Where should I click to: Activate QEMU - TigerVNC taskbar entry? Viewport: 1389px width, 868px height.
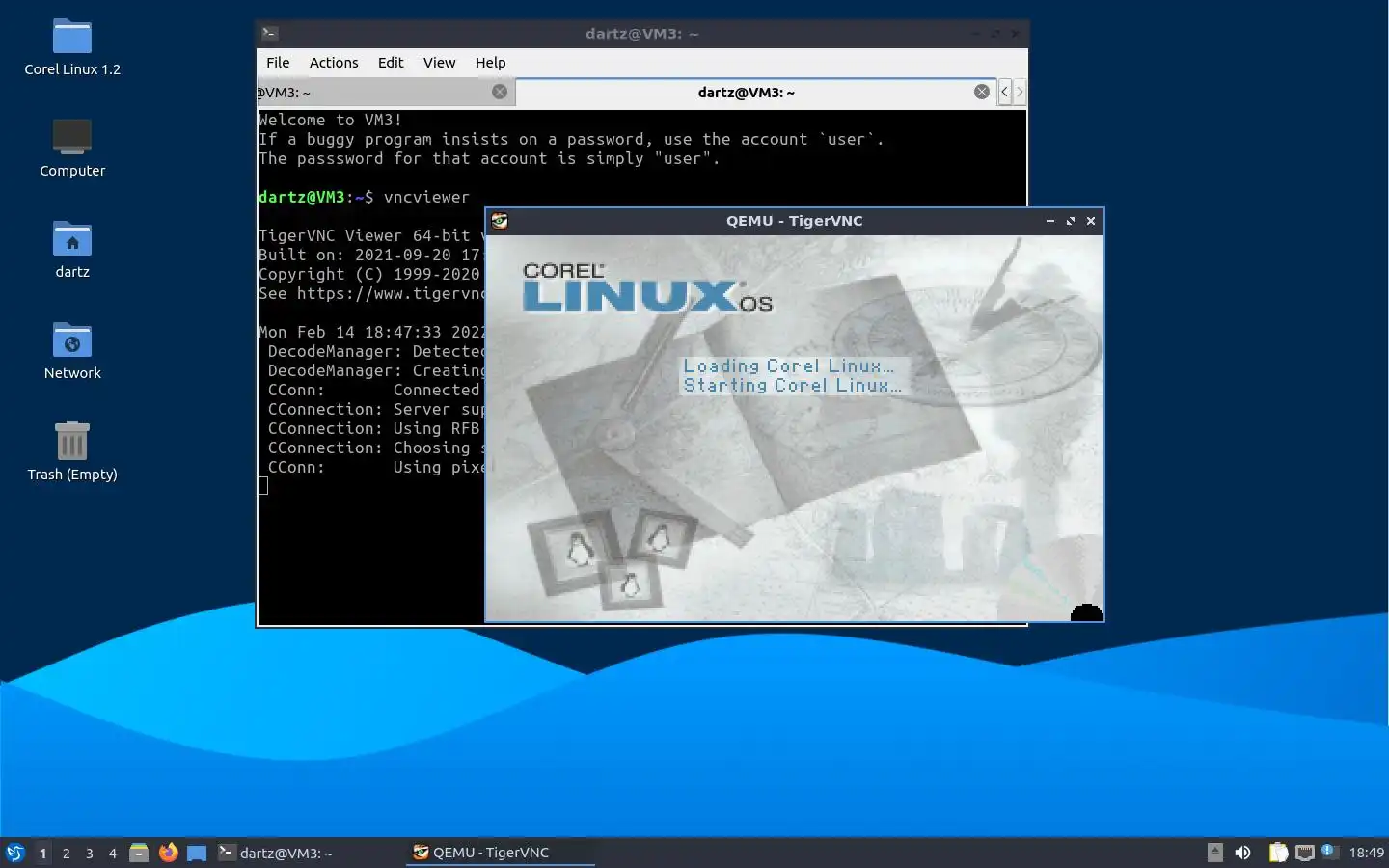[x=501, y=853]
